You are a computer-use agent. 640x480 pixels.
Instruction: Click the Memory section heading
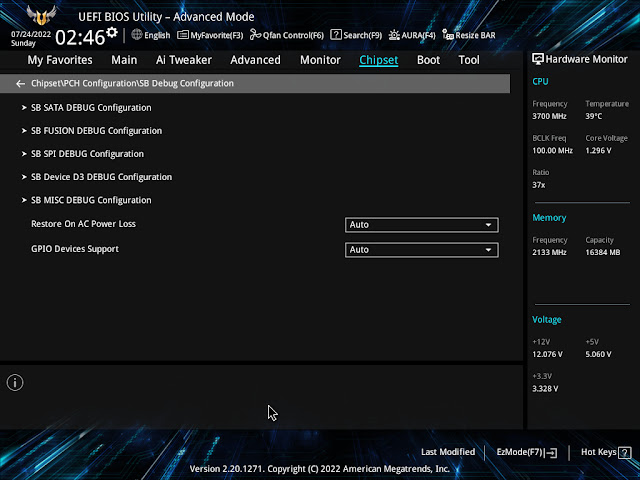point(549,218)
